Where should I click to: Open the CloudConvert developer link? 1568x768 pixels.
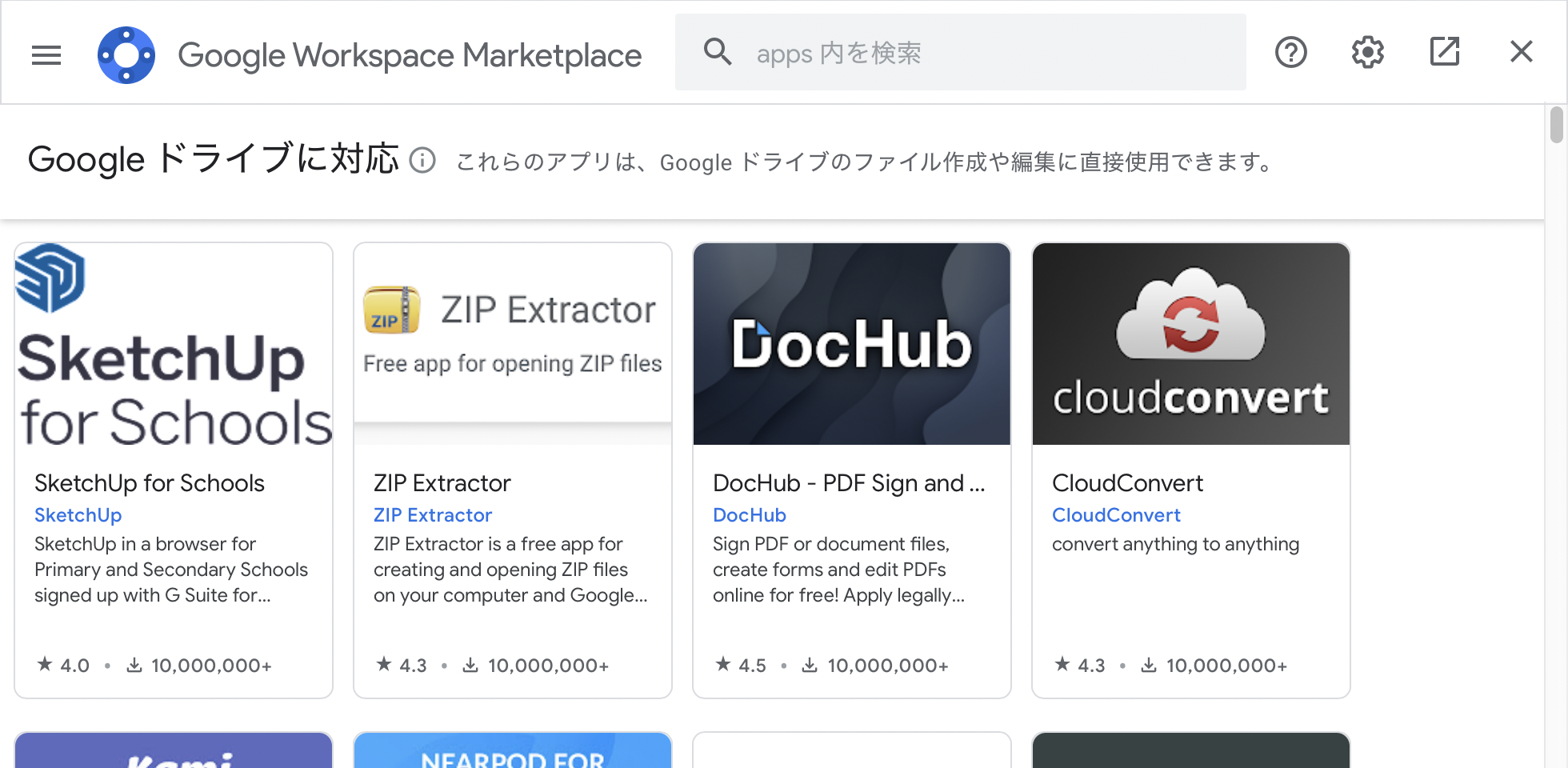pos(1116,514)
